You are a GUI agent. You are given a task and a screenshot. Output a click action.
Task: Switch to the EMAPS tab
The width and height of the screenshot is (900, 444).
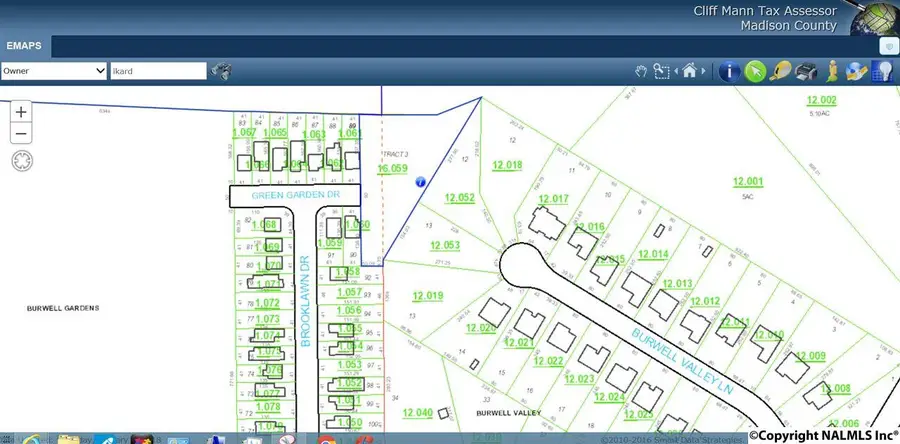coord(23,46)
